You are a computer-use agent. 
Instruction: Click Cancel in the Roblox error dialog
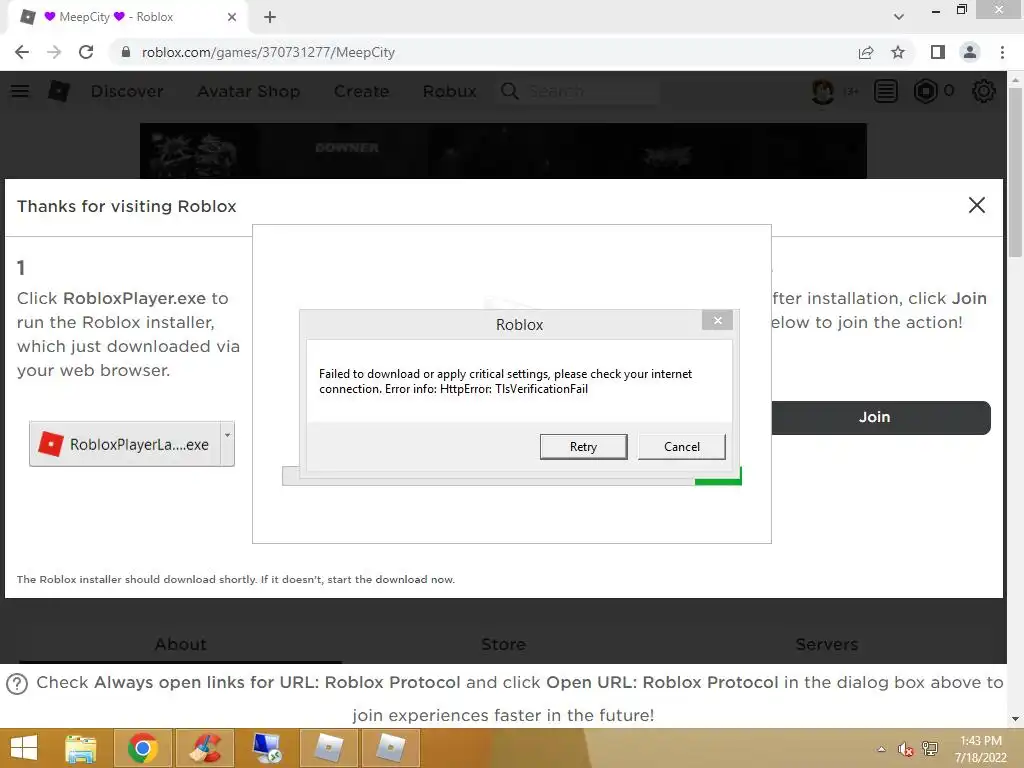click(x=681, y=447)
